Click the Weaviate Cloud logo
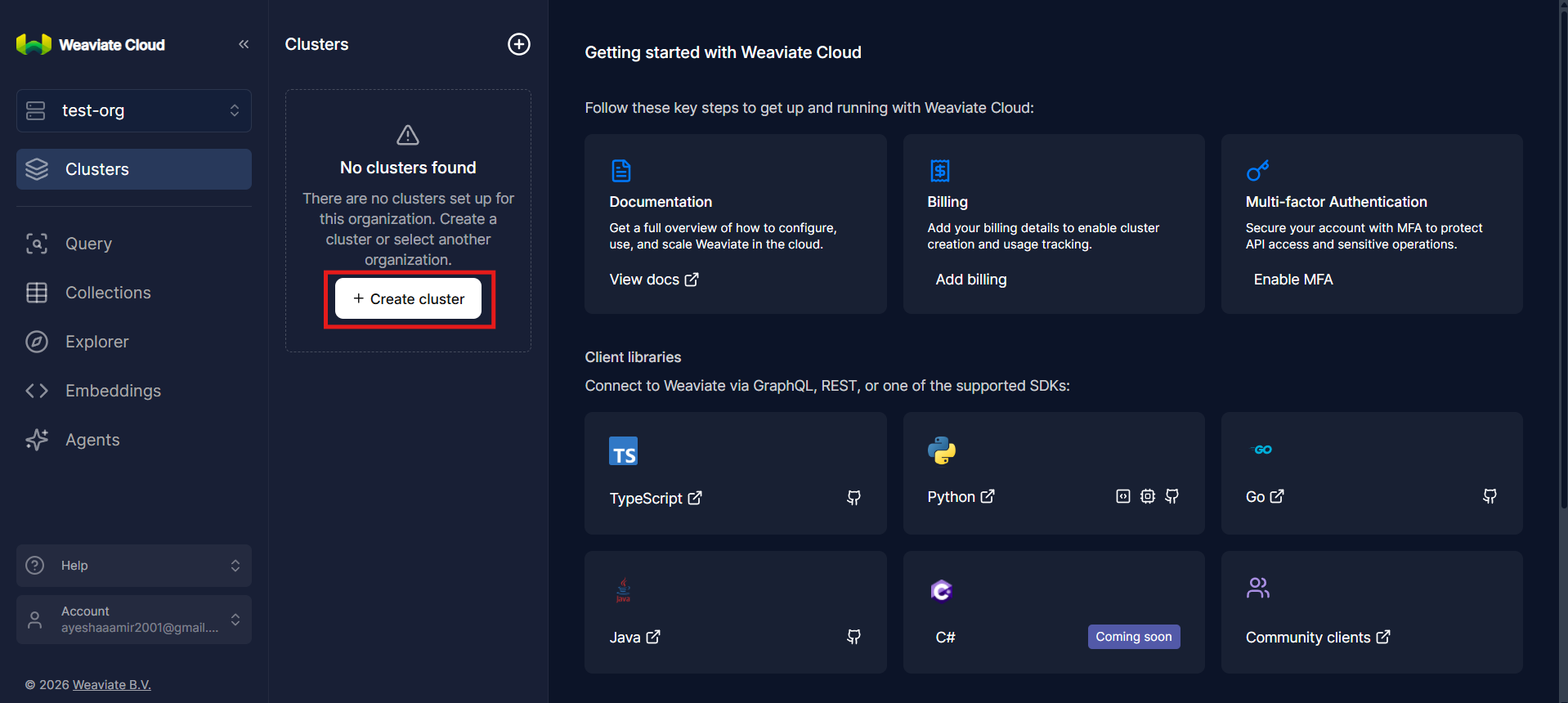1568x703 pixels. tap(91, 45)
